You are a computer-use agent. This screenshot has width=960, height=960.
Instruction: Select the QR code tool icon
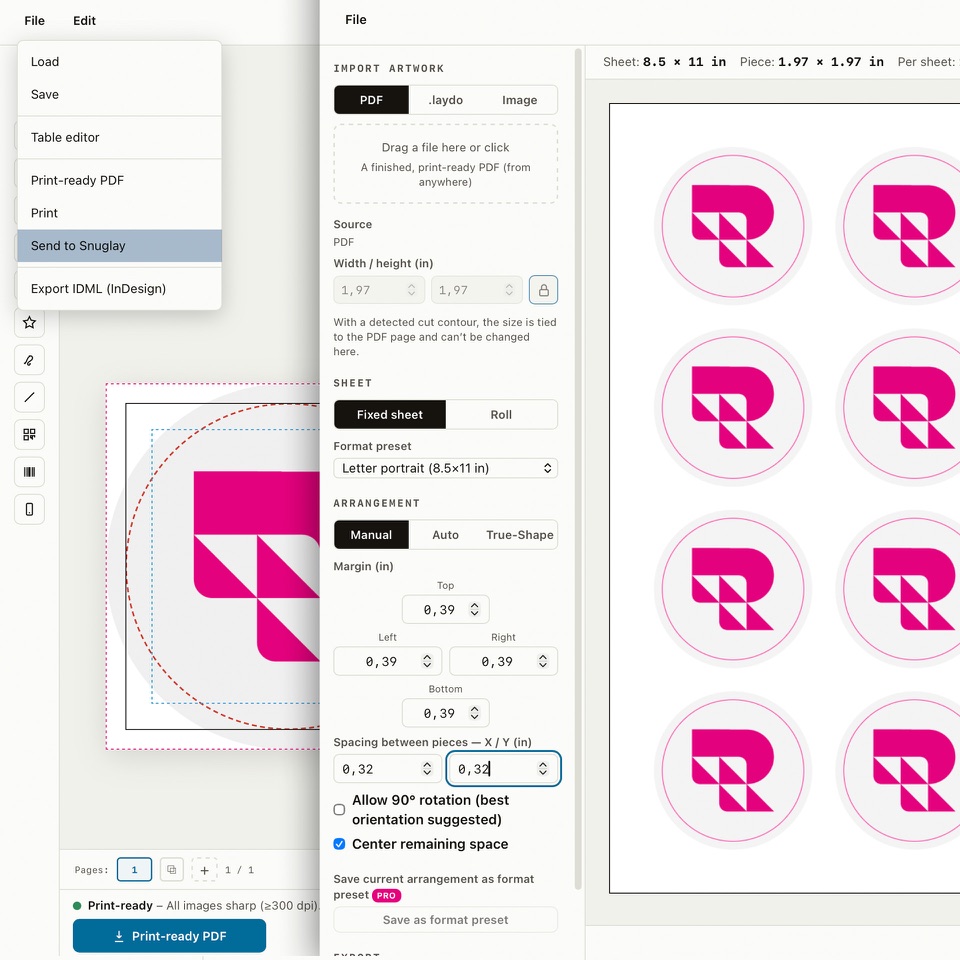click(x=29, y=435)
